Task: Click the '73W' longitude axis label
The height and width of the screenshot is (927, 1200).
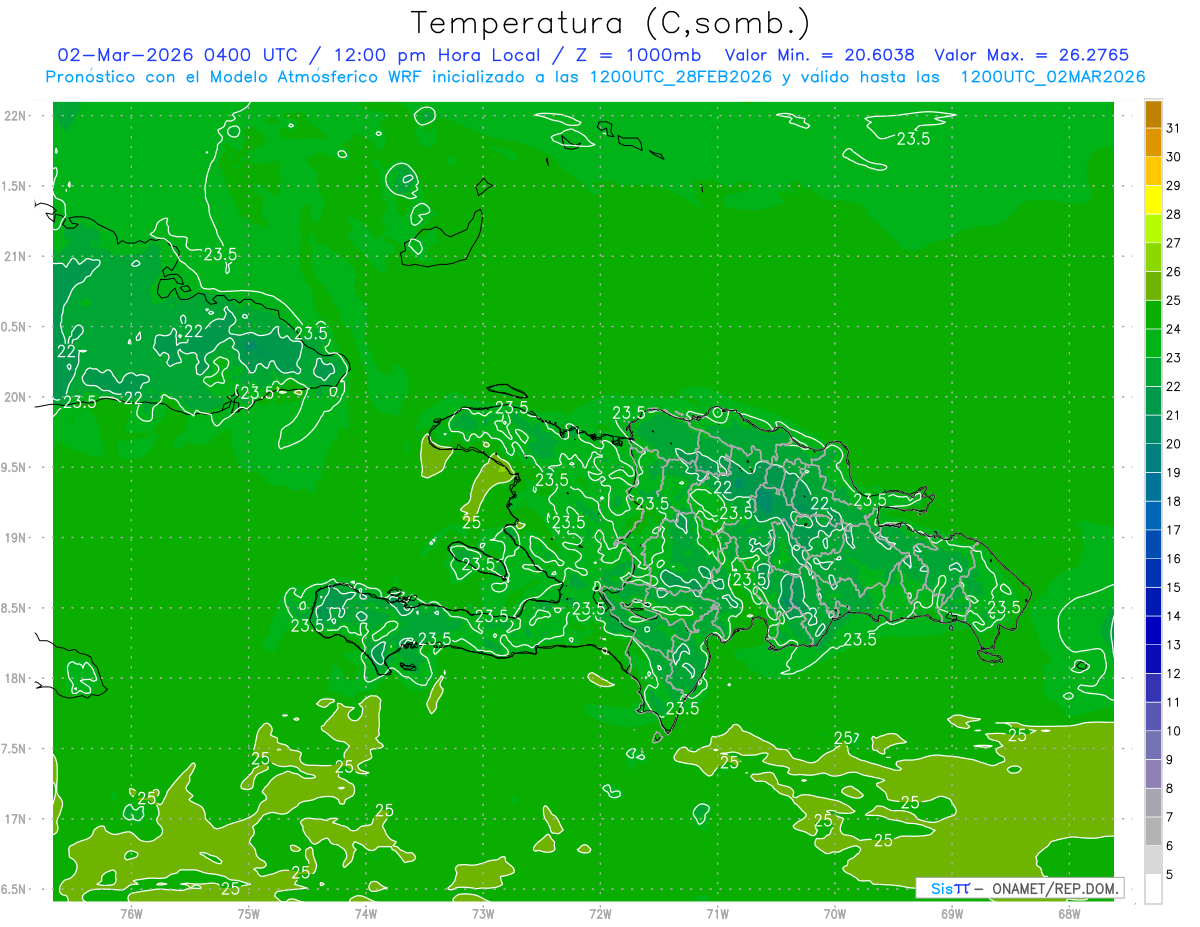Action: pyautogui.click(x=483, y=913)
